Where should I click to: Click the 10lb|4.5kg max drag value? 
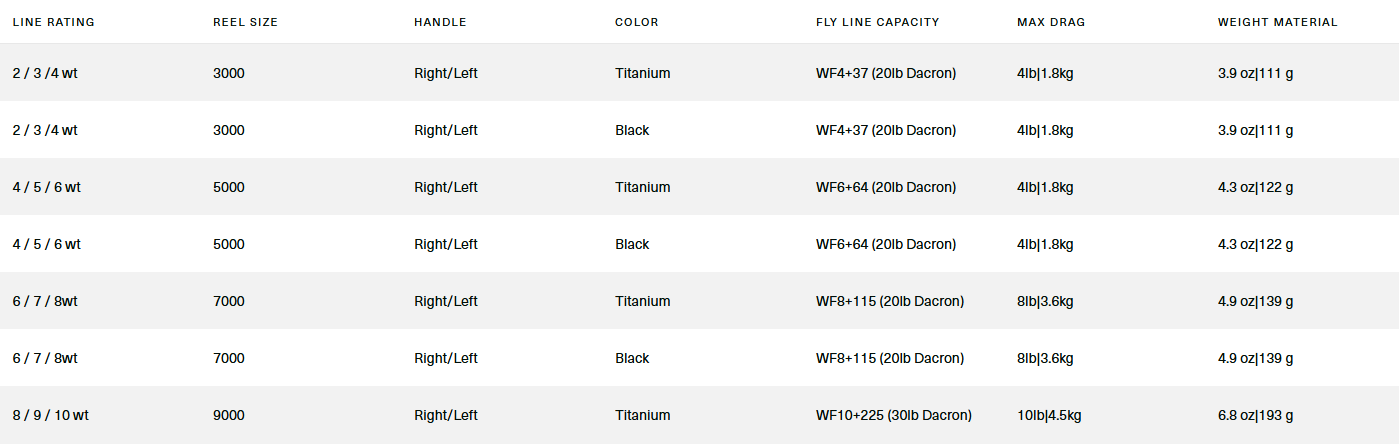1049,415
